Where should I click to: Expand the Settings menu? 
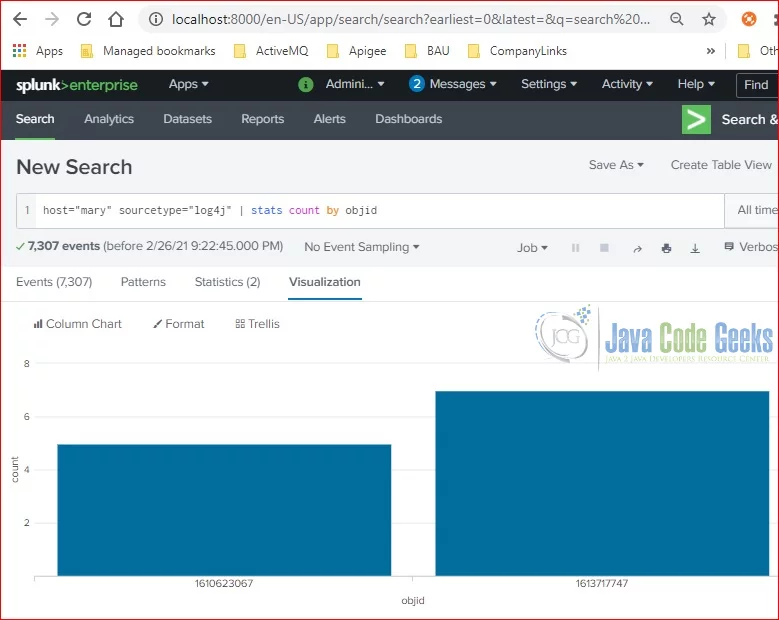pyautogui.click(x=548, y=84)
